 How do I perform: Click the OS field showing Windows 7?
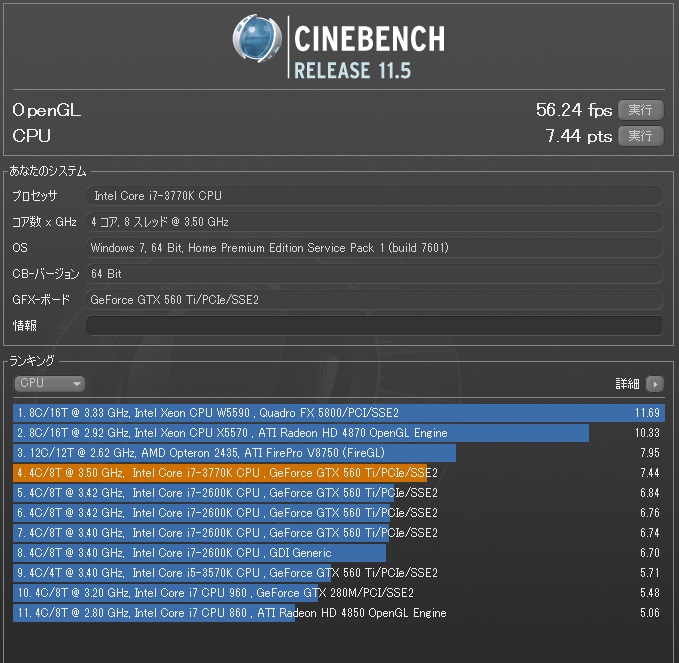coord(374,248)
